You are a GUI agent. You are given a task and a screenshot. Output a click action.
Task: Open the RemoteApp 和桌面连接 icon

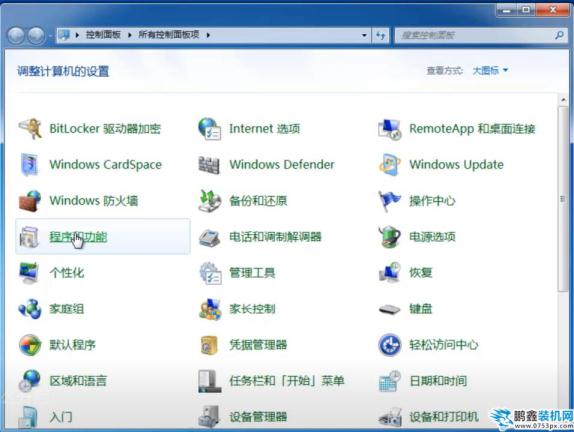click(390, 129)
